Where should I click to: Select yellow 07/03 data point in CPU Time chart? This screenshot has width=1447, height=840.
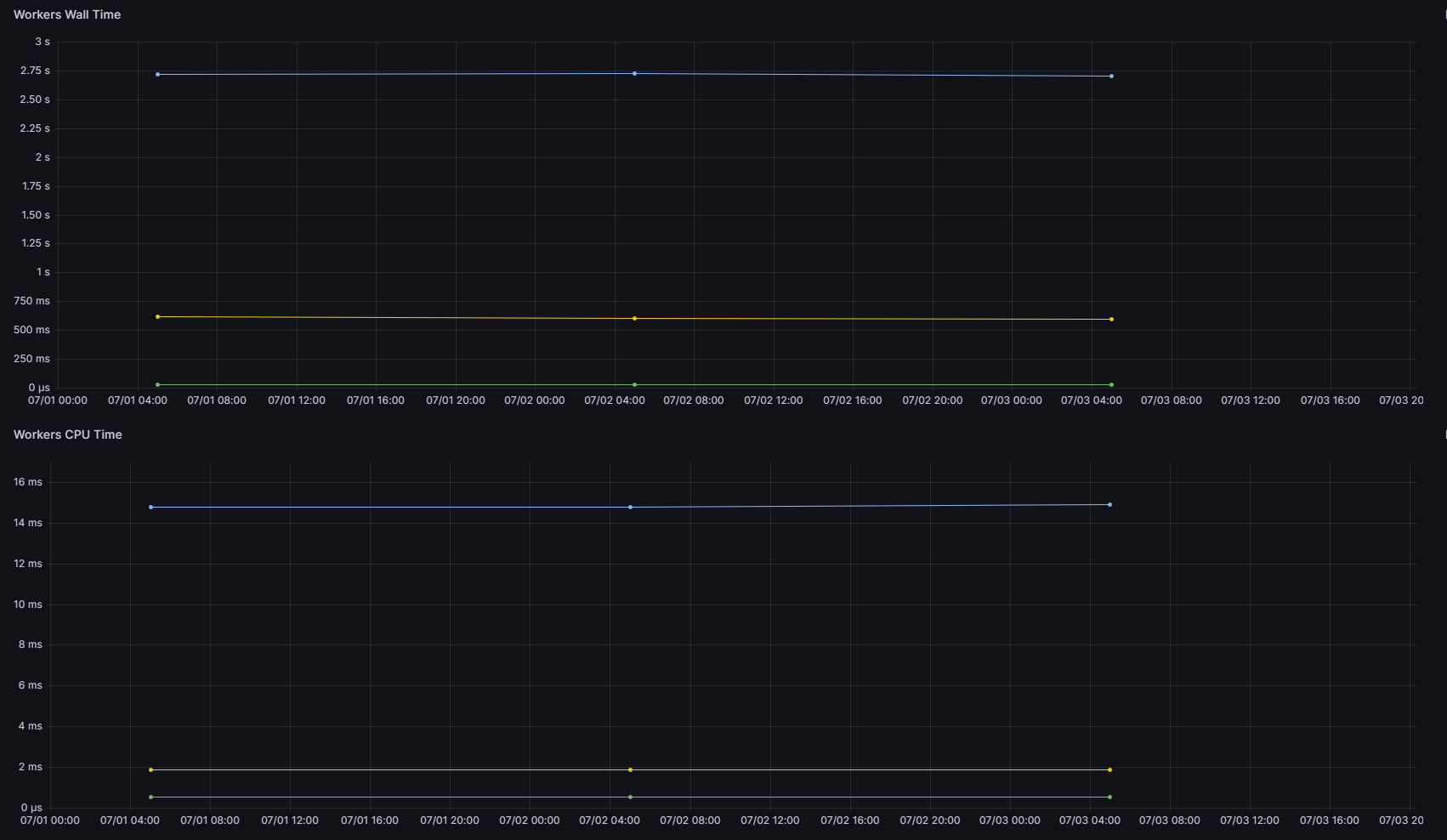tap(1109, 770)
